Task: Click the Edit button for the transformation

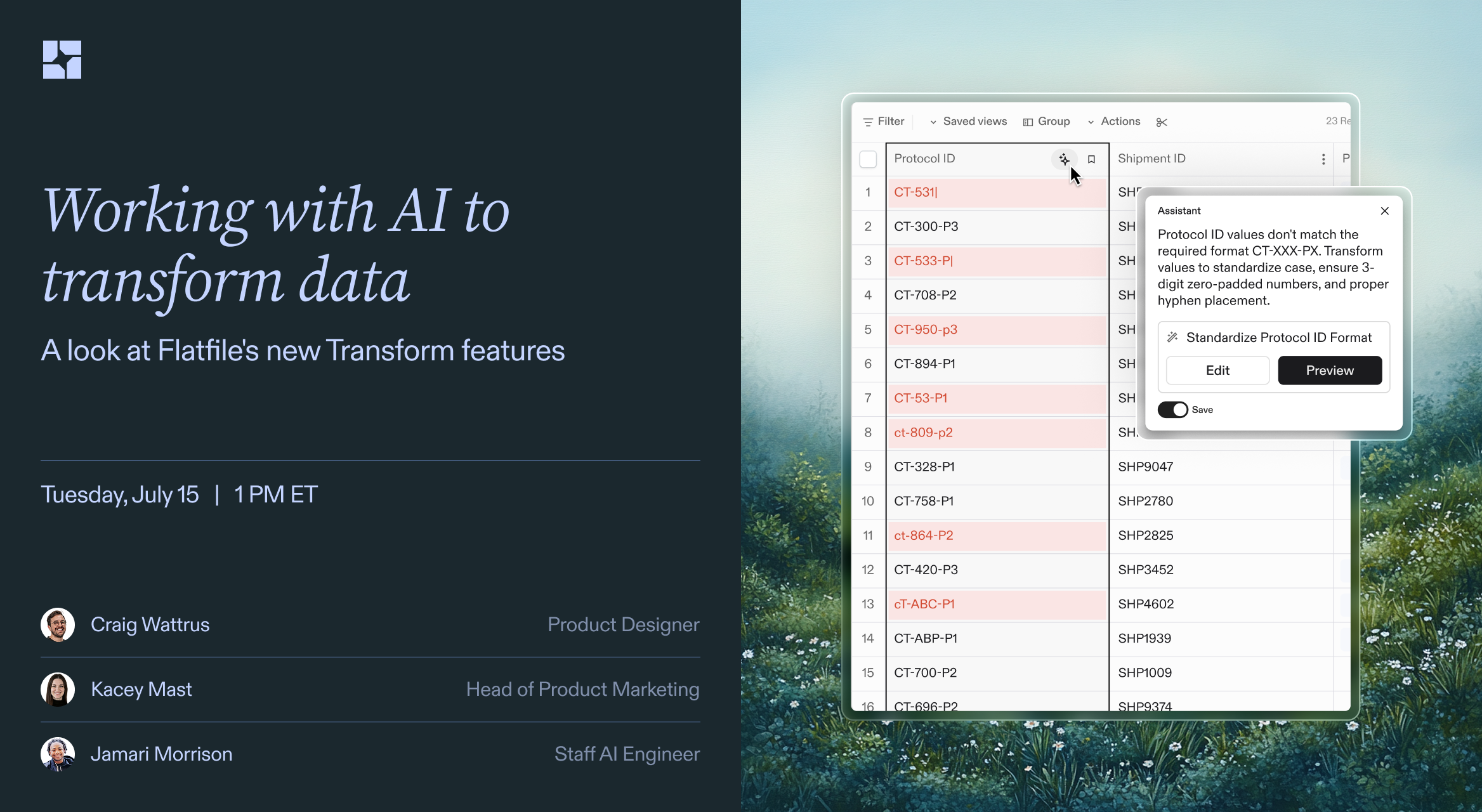Action: pos(1217,370)
